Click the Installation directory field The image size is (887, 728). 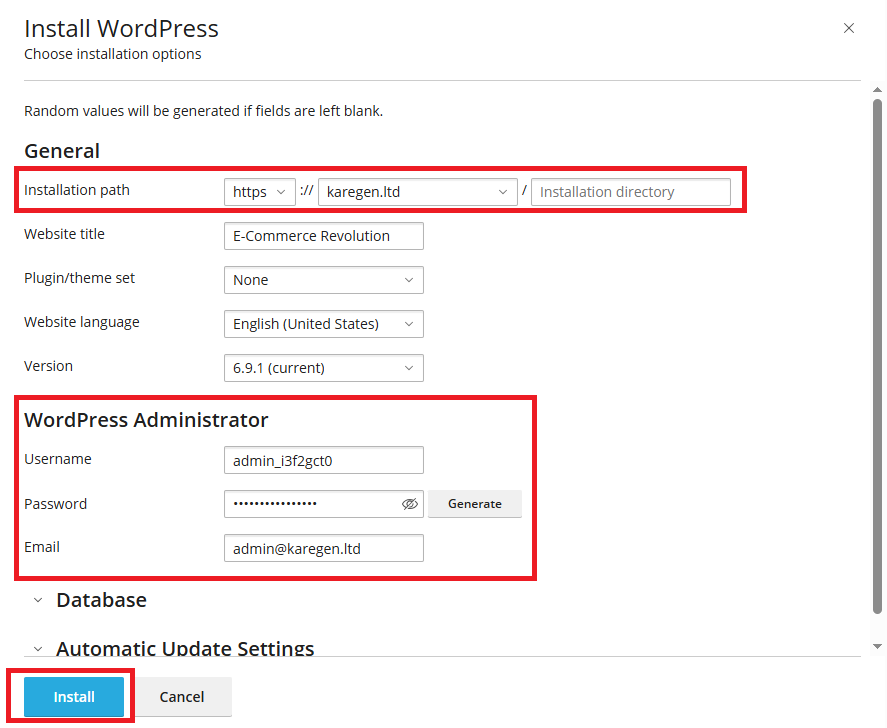(630, 192)
